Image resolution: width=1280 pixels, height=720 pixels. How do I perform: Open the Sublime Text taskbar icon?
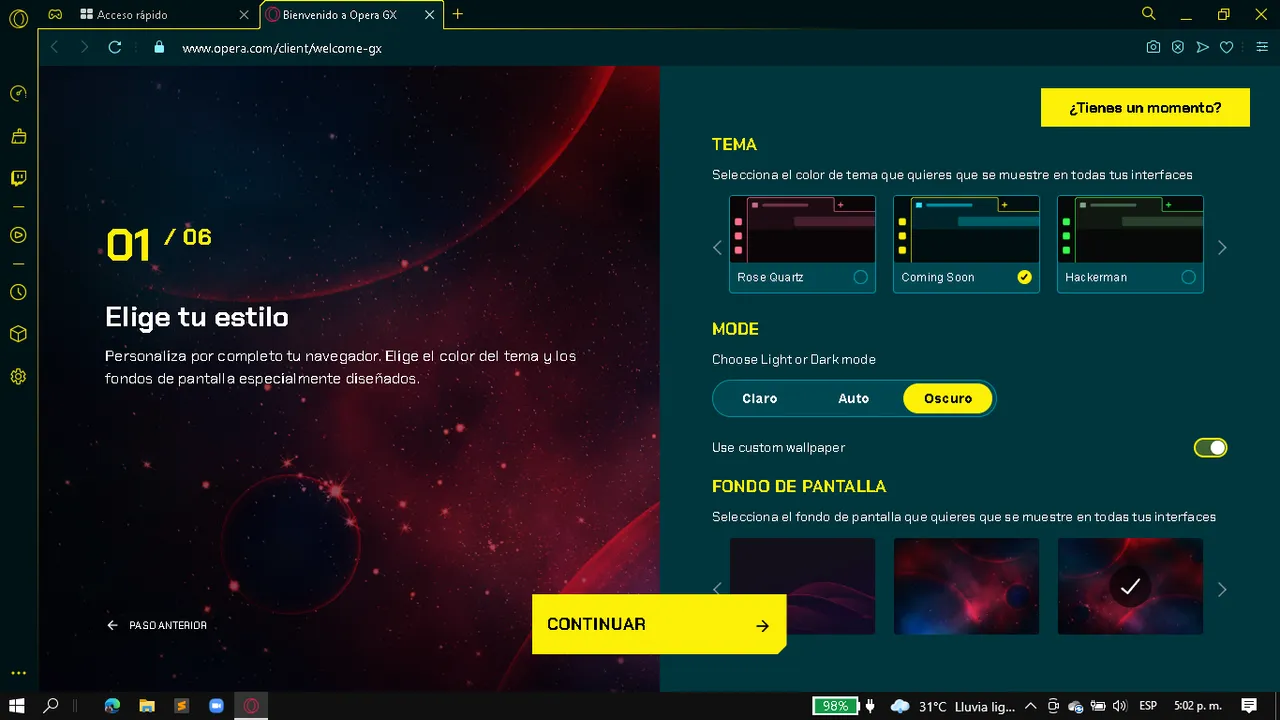pyautogui.click(x=182, y=705)
